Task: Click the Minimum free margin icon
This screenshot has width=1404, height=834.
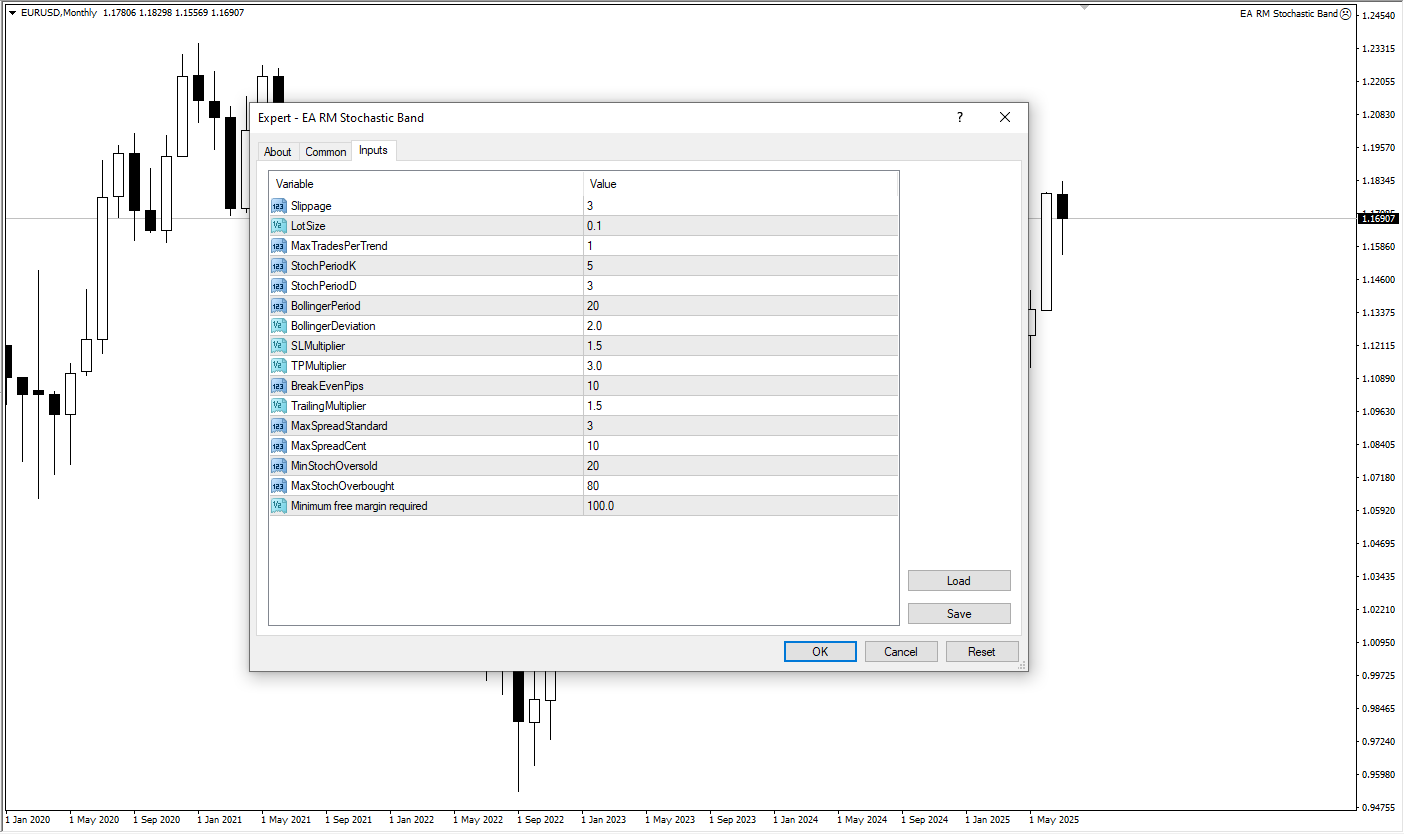Action: 278,506
